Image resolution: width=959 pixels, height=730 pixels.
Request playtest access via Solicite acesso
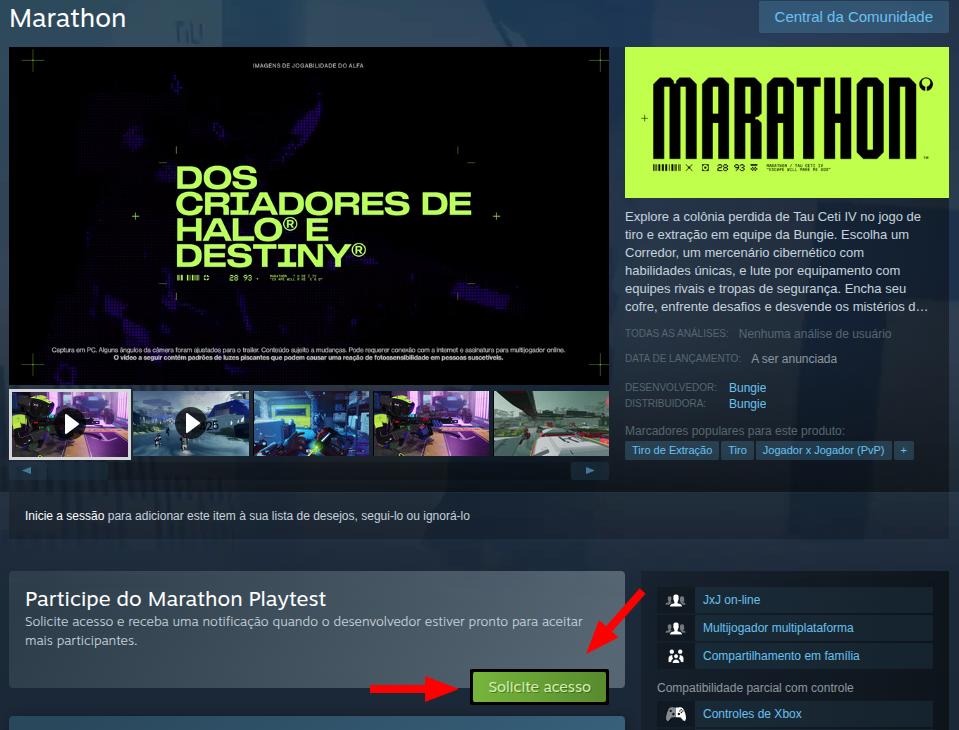pos(539,687)
